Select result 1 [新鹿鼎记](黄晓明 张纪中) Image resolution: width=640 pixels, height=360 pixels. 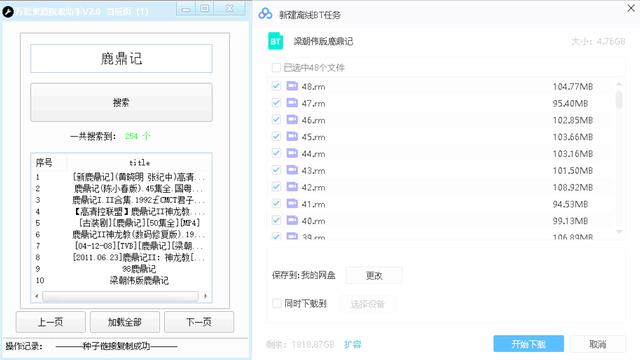coord(121,177)
